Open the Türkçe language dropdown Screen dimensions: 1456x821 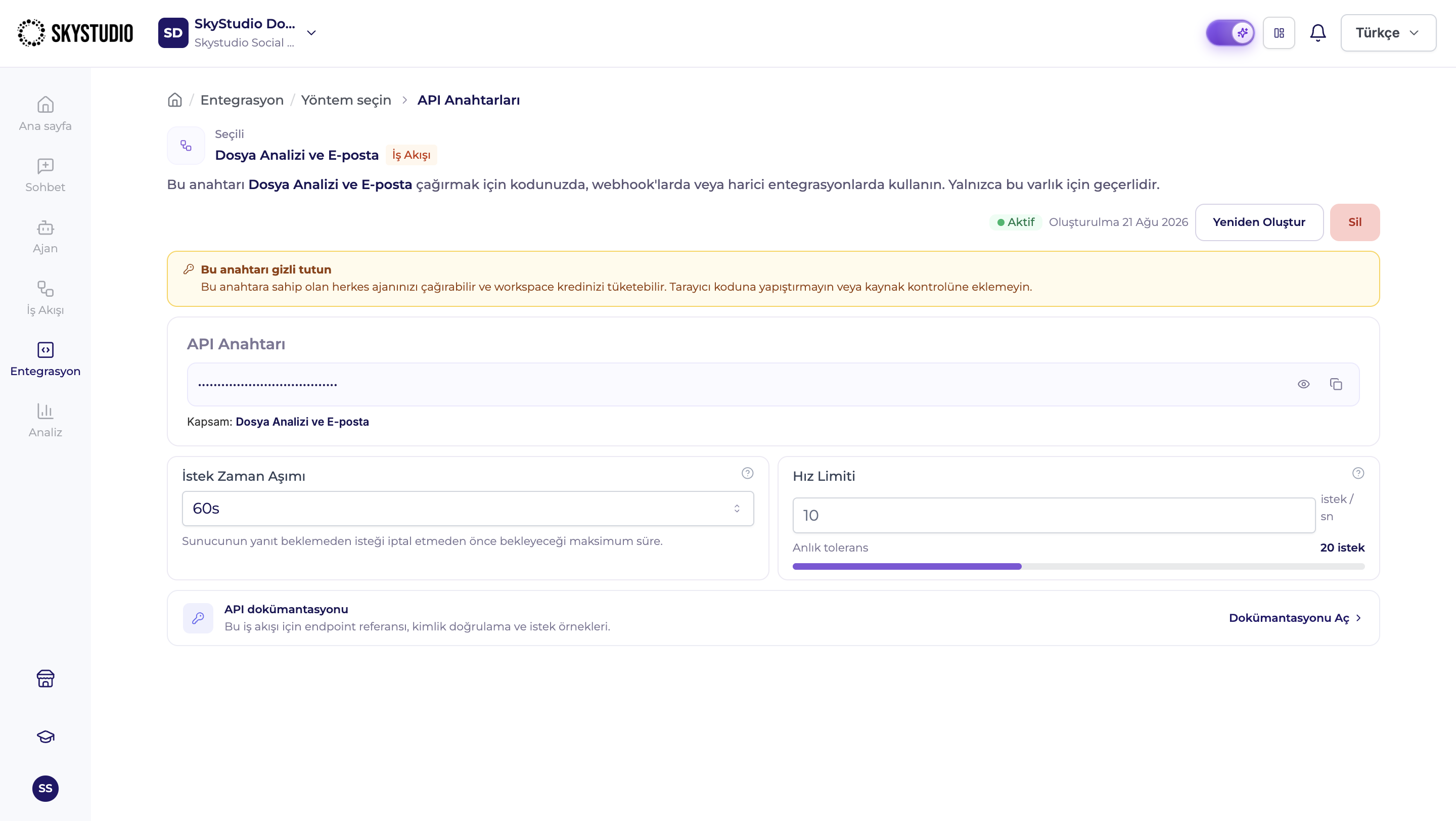[1388, 33]
